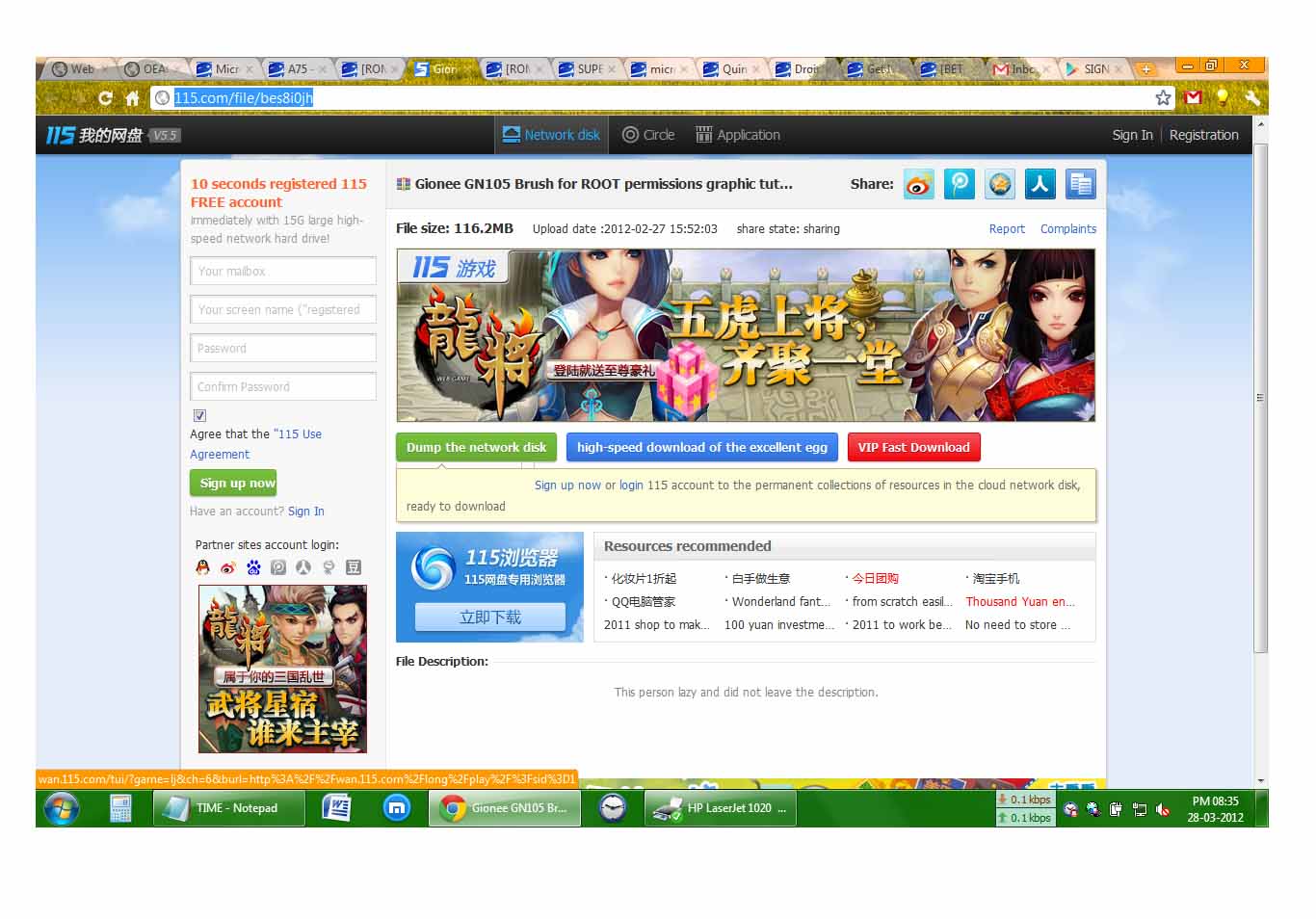Click the green Dump the network disk button
The image size is (1316, 919).
pos(476,447)
